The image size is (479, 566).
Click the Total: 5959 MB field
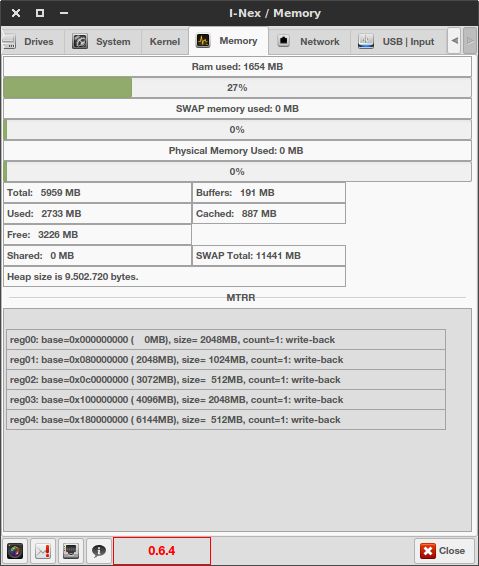pos(97,193)
